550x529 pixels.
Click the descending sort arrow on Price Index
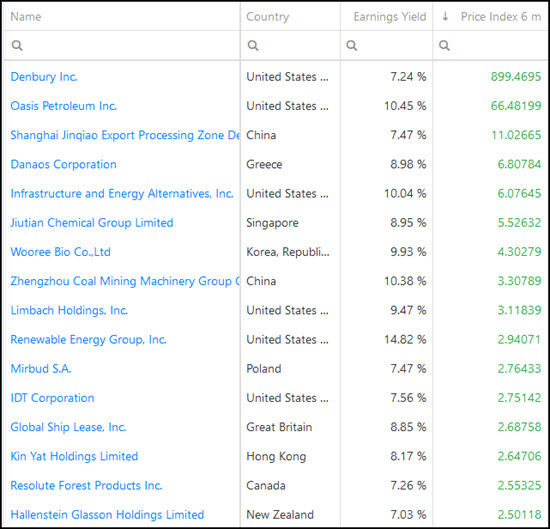(445, 16)
